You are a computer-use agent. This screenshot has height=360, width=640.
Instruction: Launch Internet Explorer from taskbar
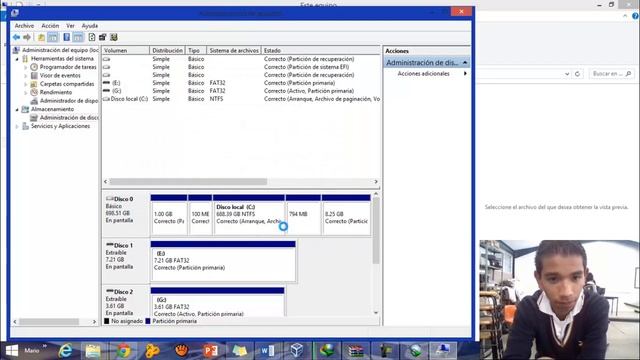(x=65, y=351)
